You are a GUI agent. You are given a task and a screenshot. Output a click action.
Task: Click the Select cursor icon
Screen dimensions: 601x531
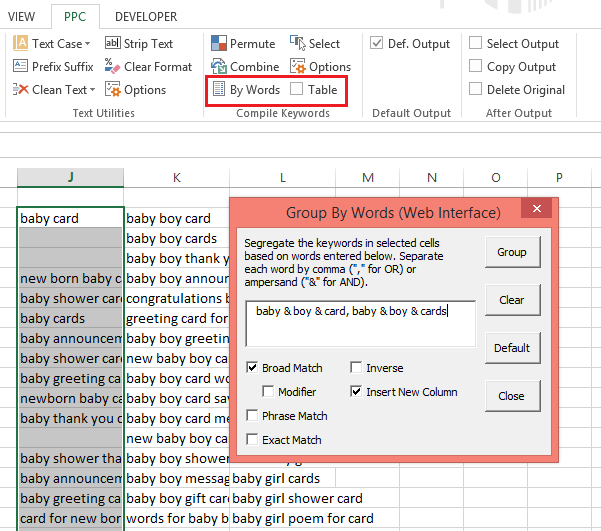click(x=298, y=43)
